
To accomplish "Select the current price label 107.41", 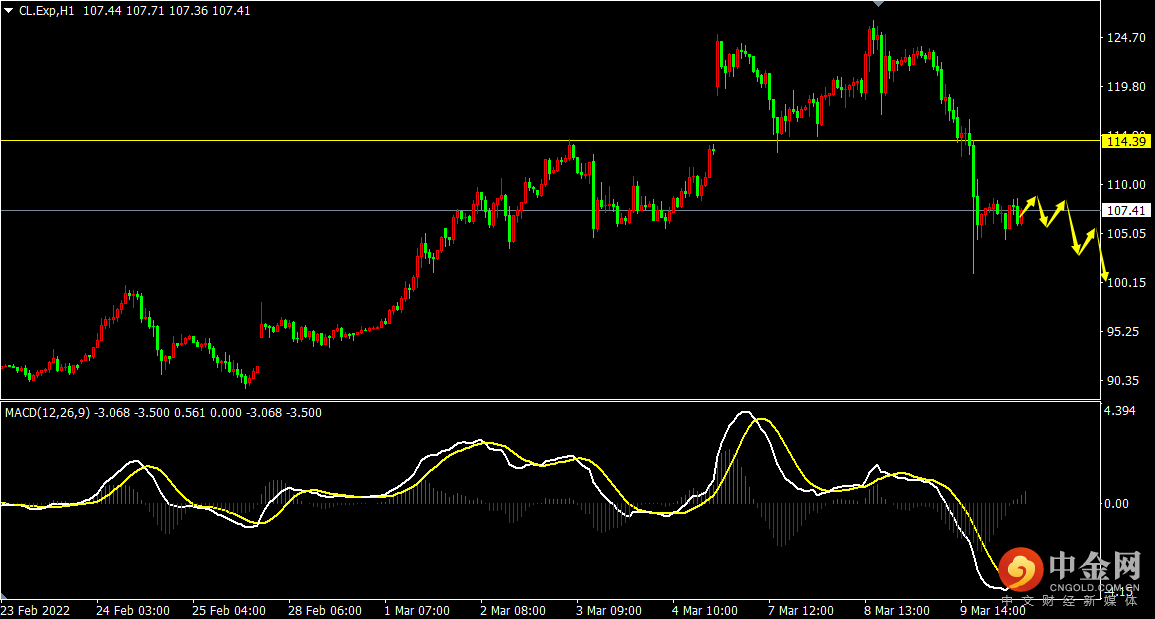I will point(1126,211).
